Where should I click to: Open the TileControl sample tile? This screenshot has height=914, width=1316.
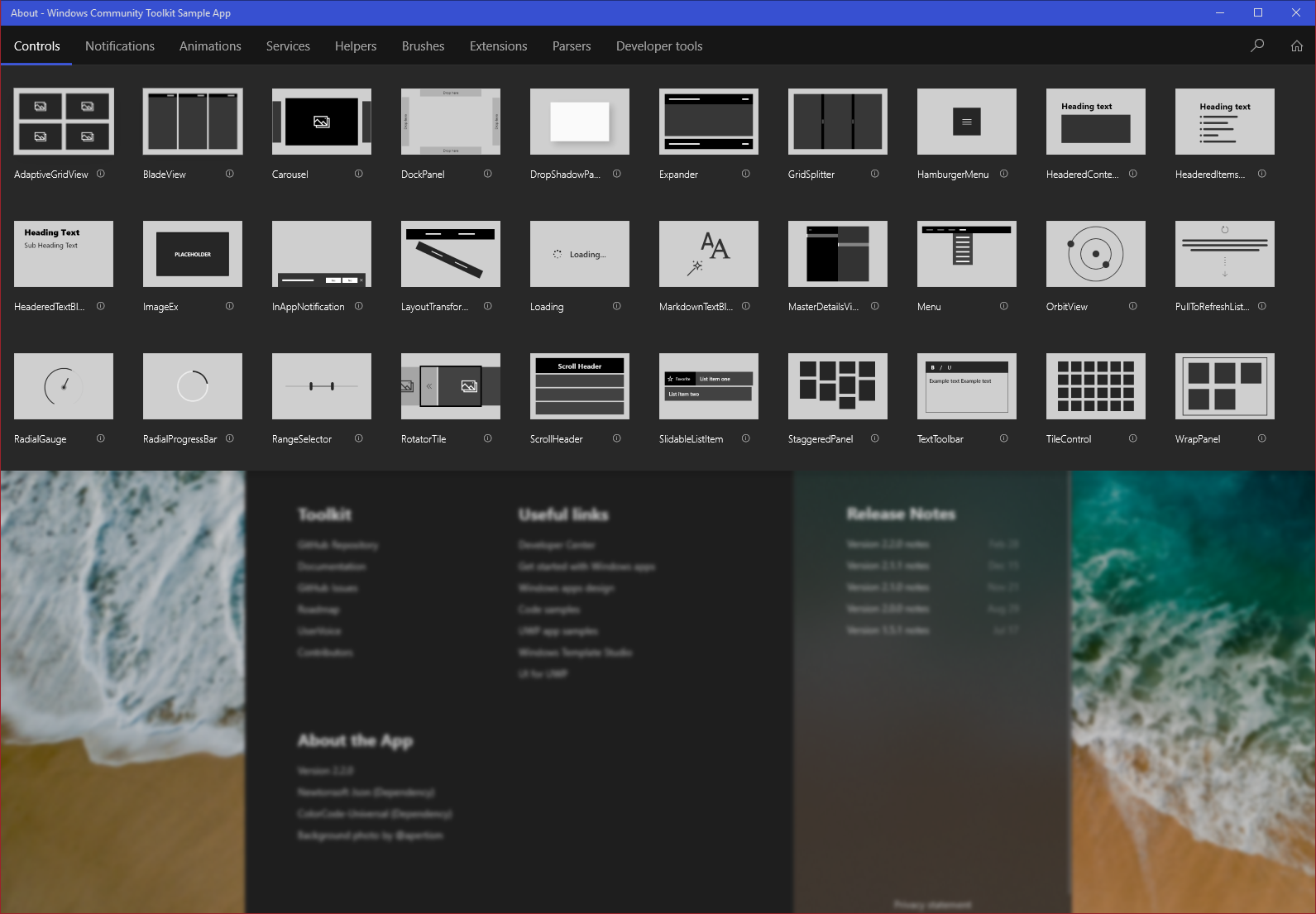(1096, 386)
